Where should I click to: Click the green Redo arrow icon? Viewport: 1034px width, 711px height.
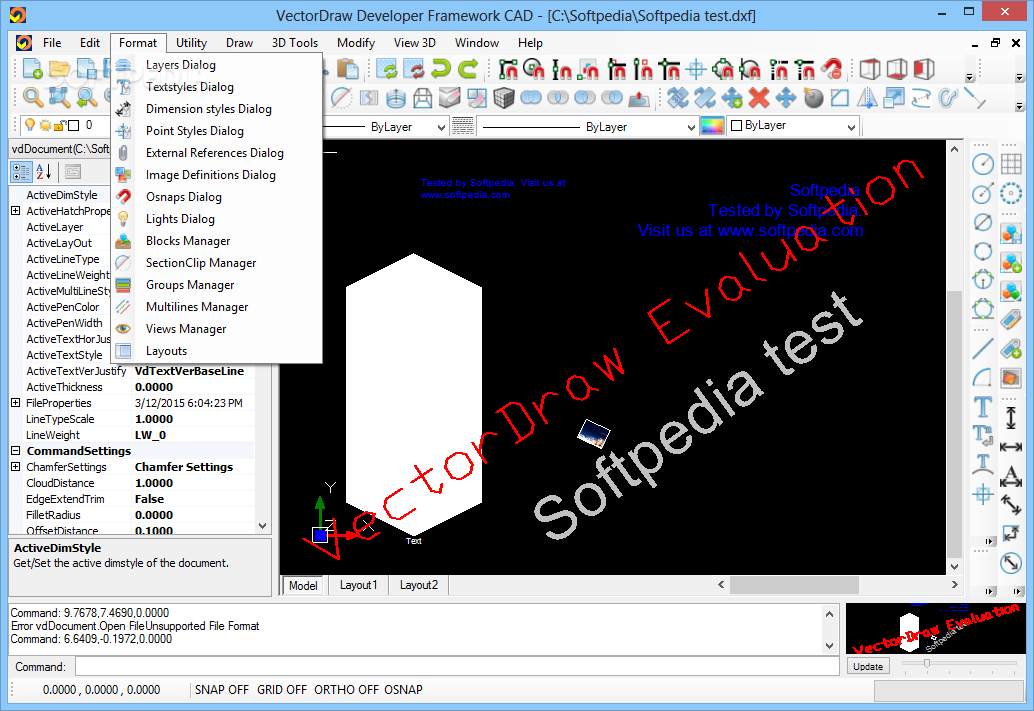(x=468, y=69)
